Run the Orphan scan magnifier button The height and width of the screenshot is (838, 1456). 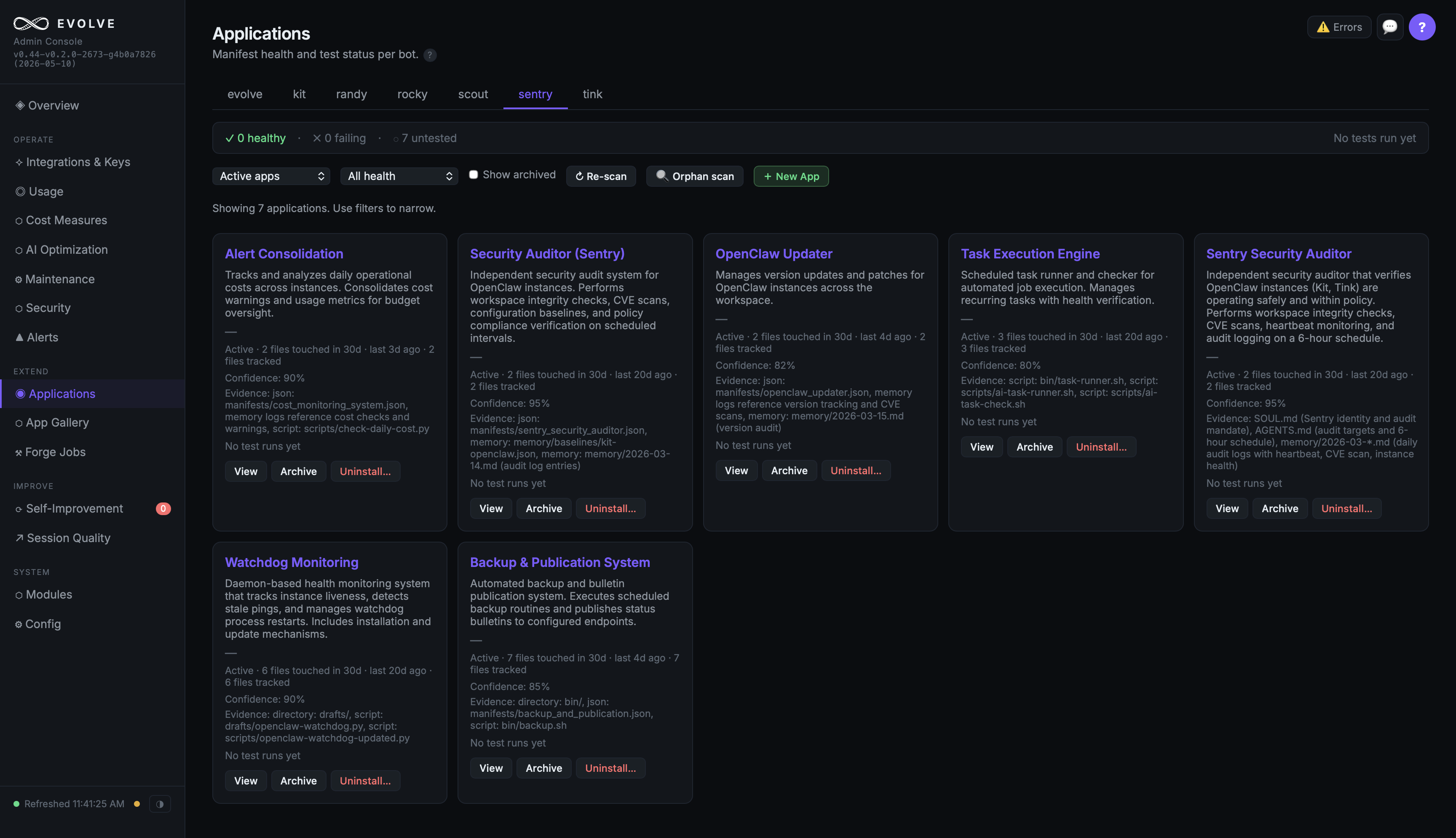(x=695, y=176)
